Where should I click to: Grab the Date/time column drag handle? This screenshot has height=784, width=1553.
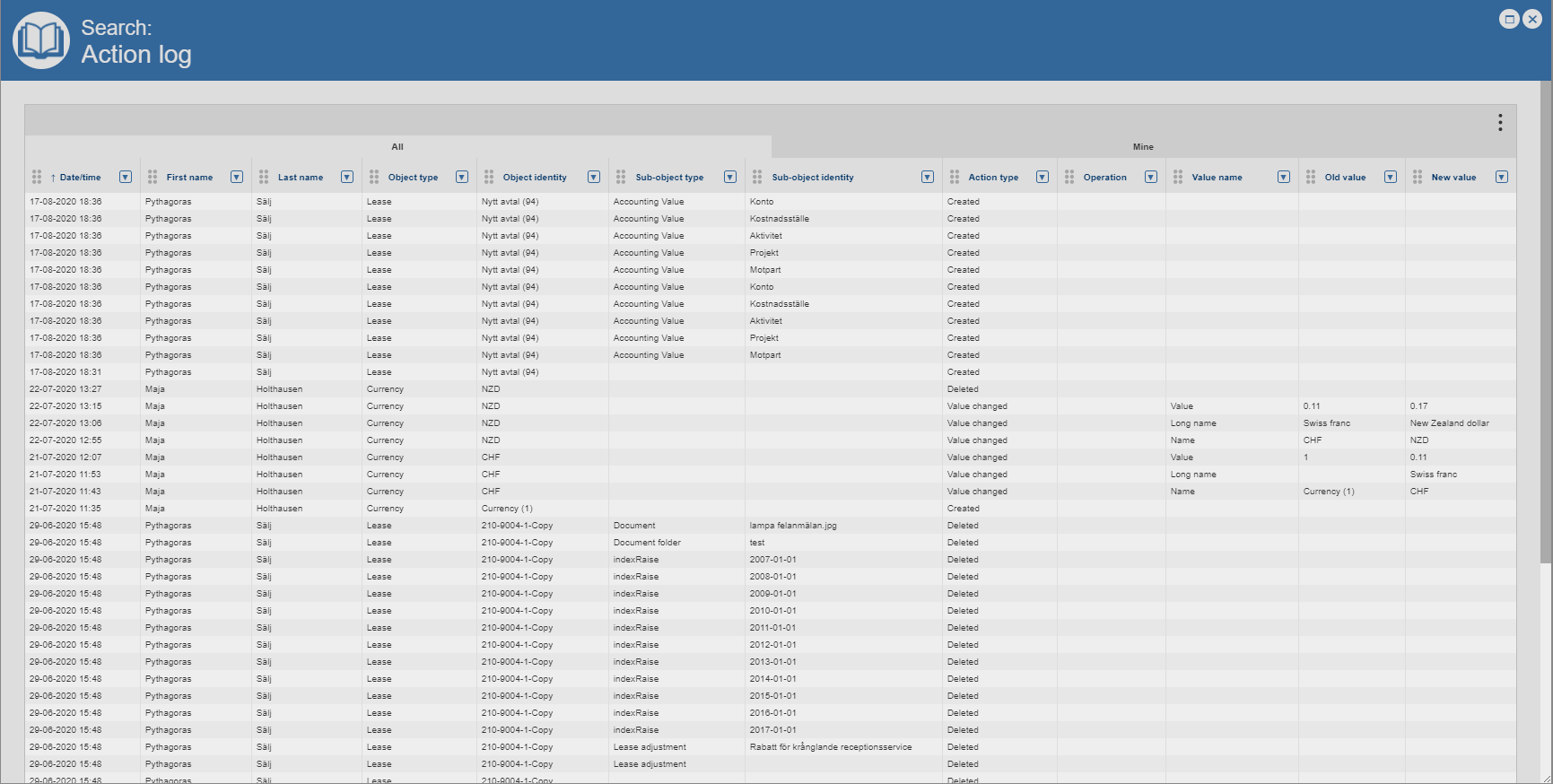[37, 177]
